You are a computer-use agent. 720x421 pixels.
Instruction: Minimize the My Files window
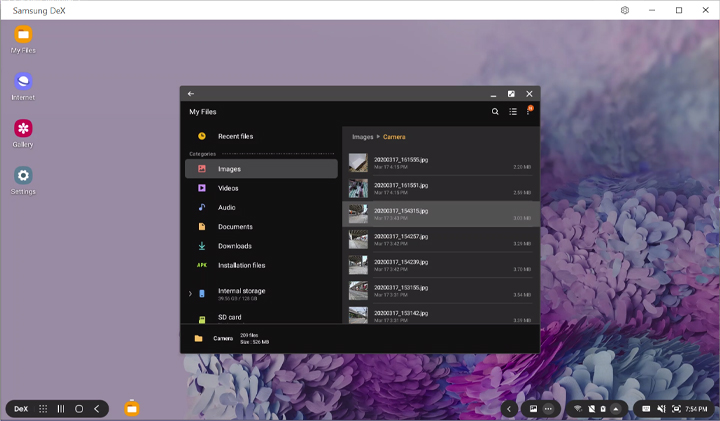point(493,95)
